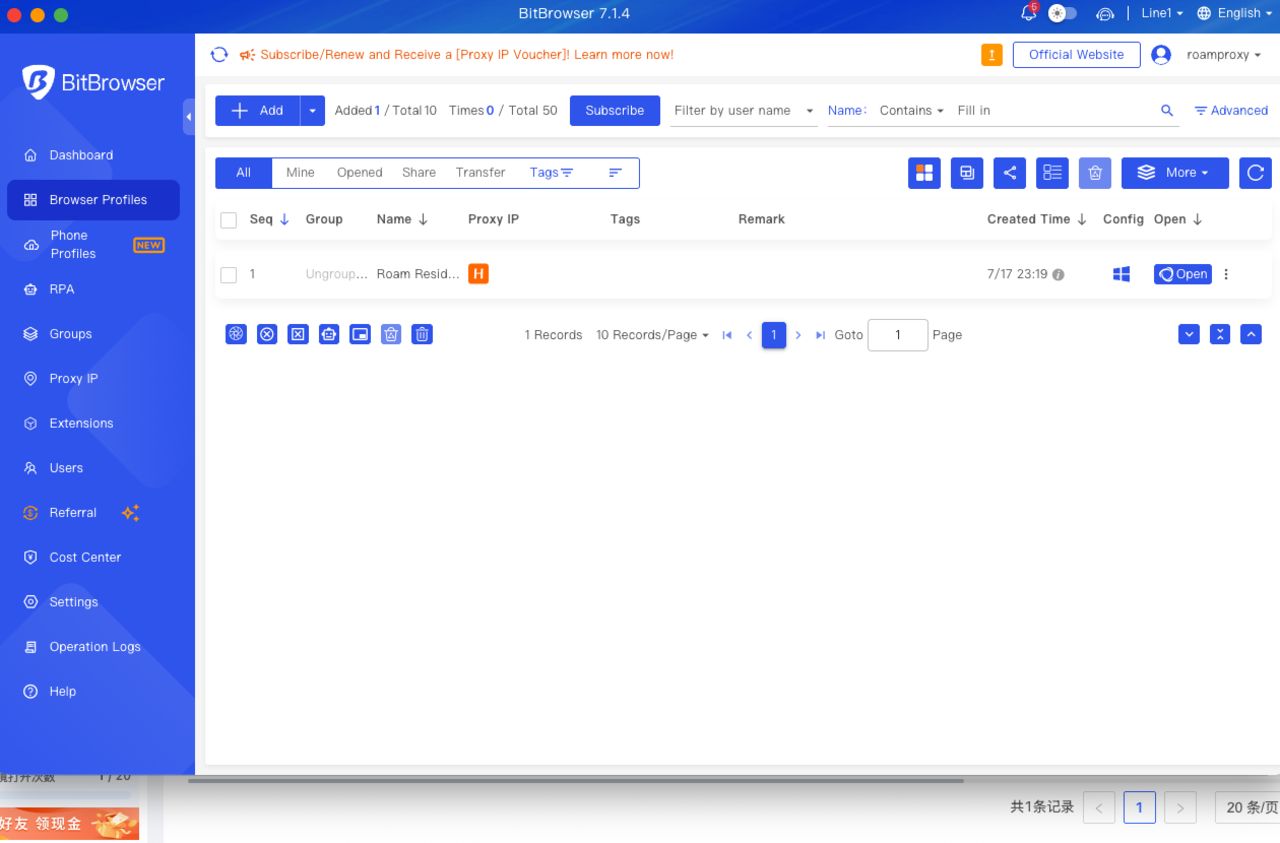Click the Goto page number field
Screen dimensions: 1280x843
pyautogui.click(x=898, y=335)
